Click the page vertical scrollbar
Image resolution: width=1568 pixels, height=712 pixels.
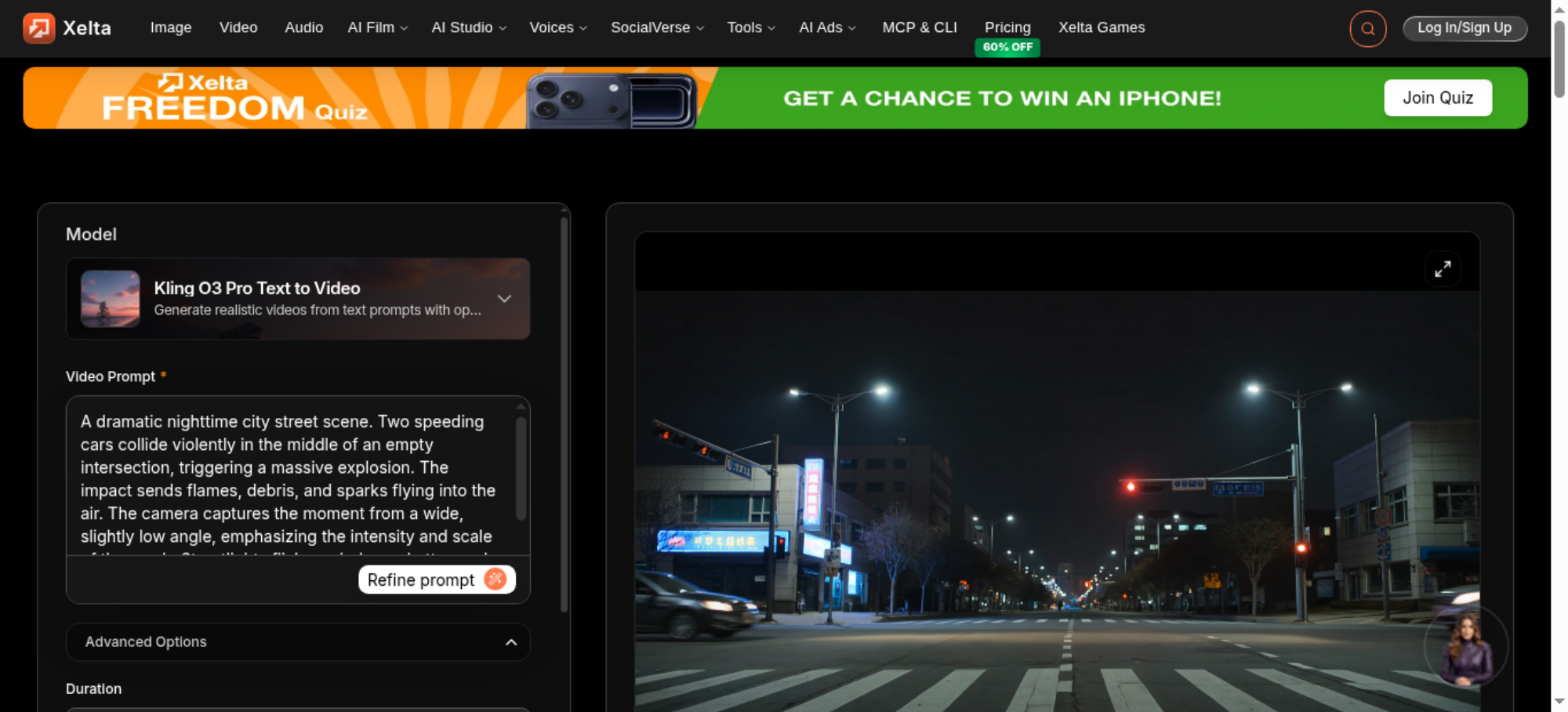point(1559,60)
